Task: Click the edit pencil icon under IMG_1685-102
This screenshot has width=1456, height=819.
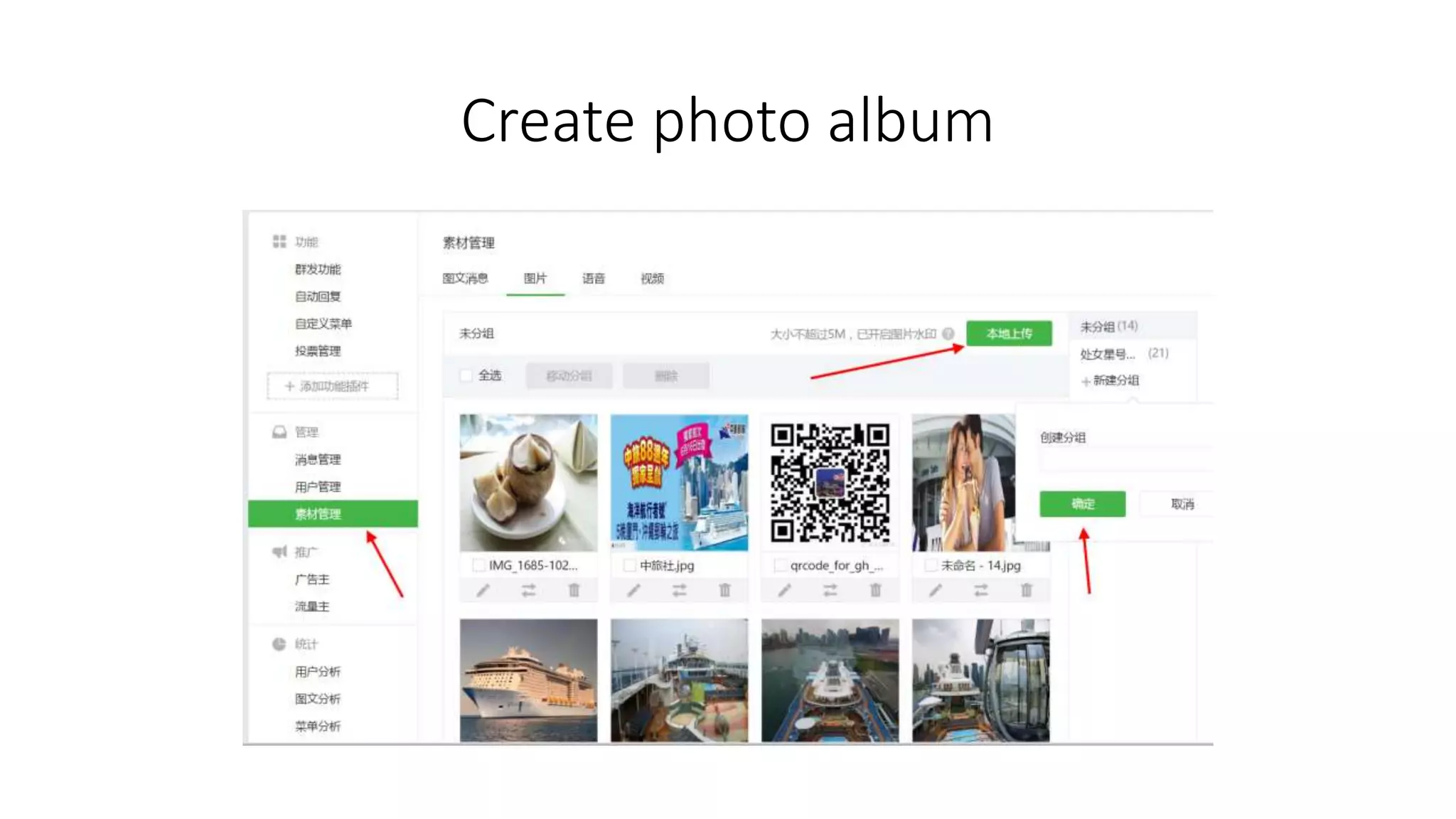Action: pyautogui.click(x=483, y=591)
